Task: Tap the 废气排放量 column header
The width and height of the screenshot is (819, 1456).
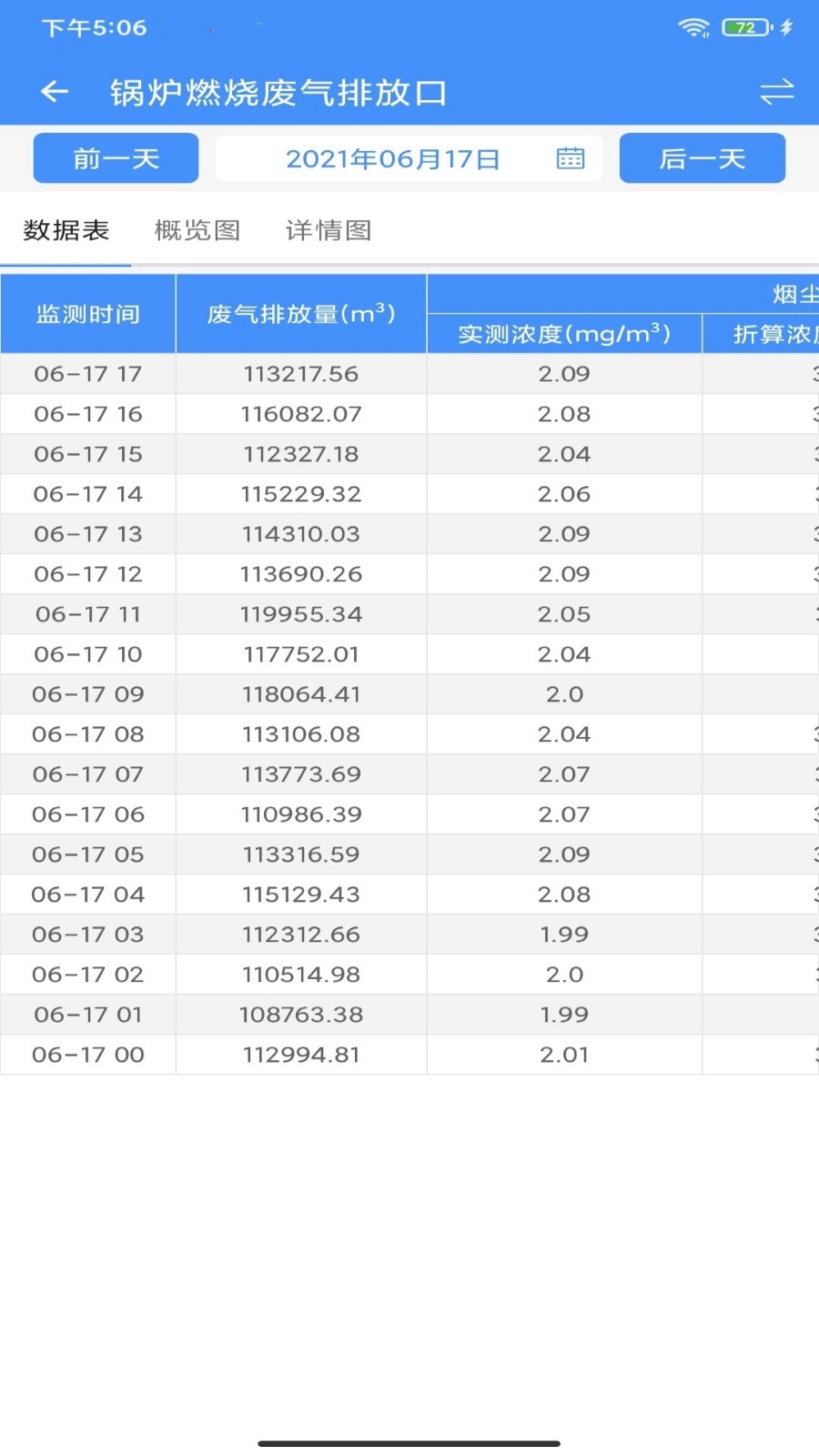Action: pos(301,314)
